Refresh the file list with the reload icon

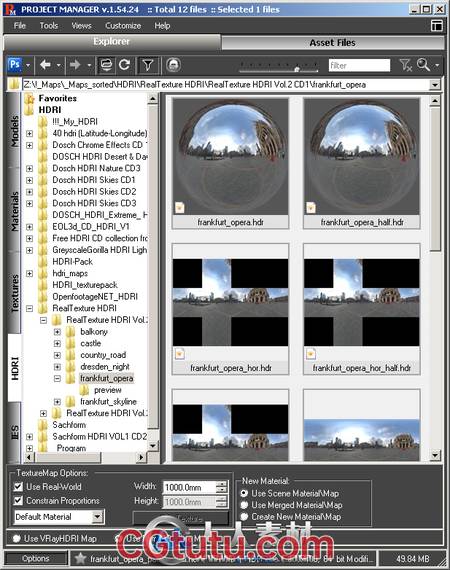[x=125, y=65]
